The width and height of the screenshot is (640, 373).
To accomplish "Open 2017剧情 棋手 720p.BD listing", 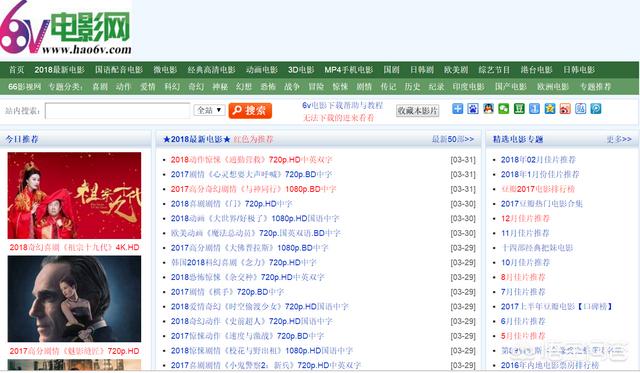I will [227, 292].
